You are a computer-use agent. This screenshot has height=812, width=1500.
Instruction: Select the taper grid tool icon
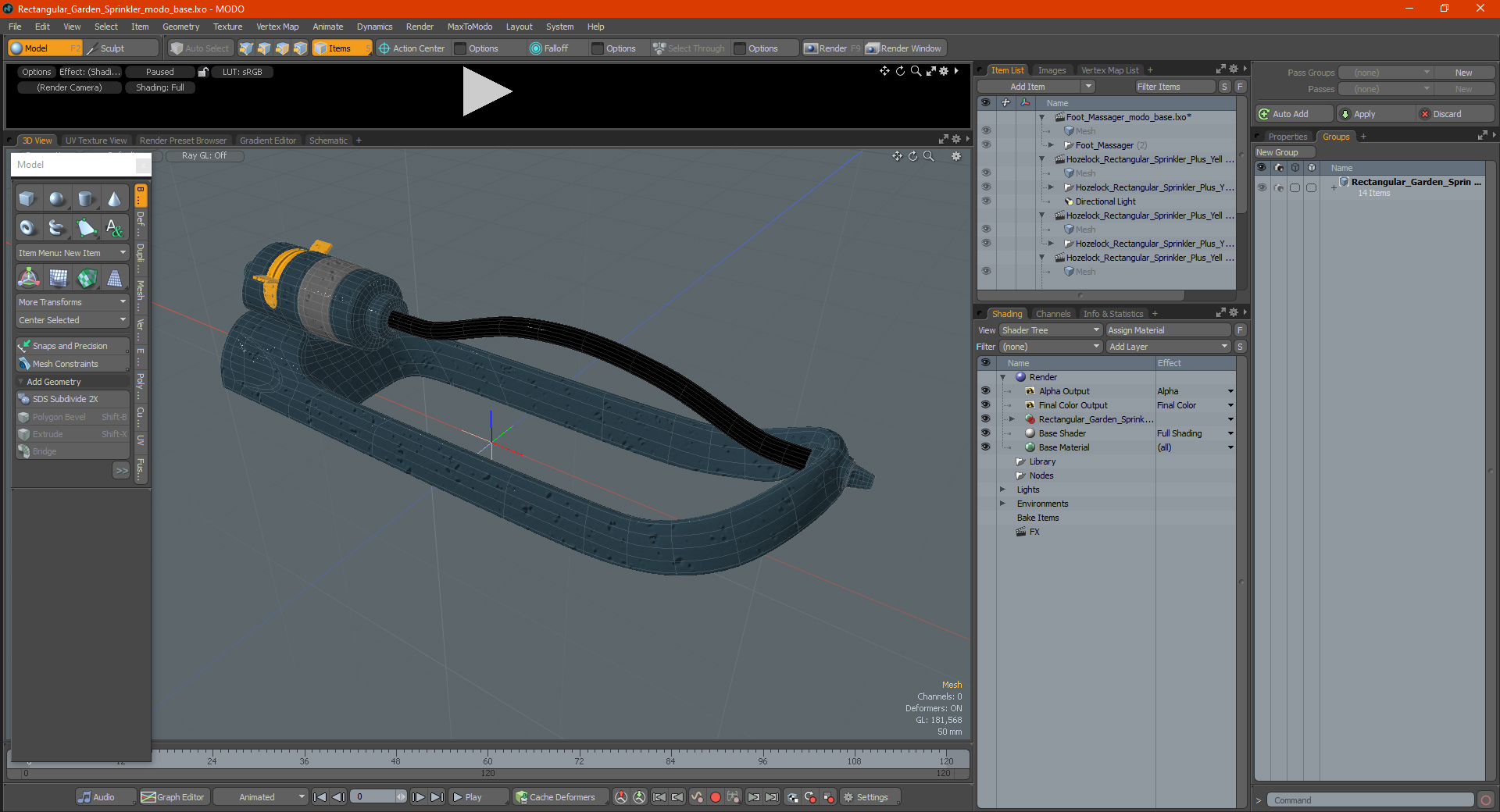click(x=115, y=278)
